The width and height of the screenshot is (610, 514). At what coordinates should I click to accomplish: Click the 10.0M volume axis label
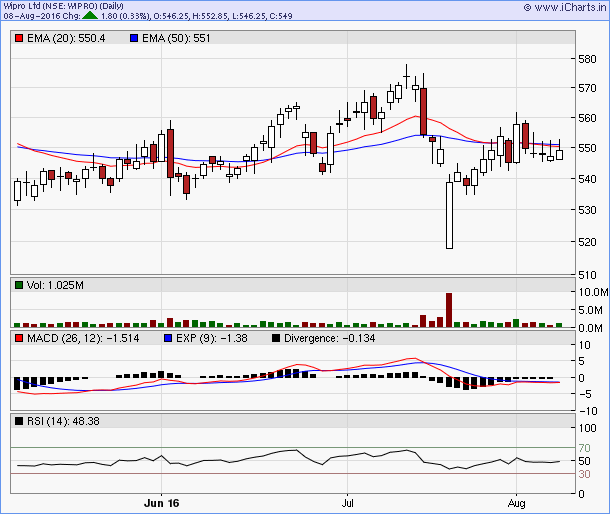coord(593,292)
